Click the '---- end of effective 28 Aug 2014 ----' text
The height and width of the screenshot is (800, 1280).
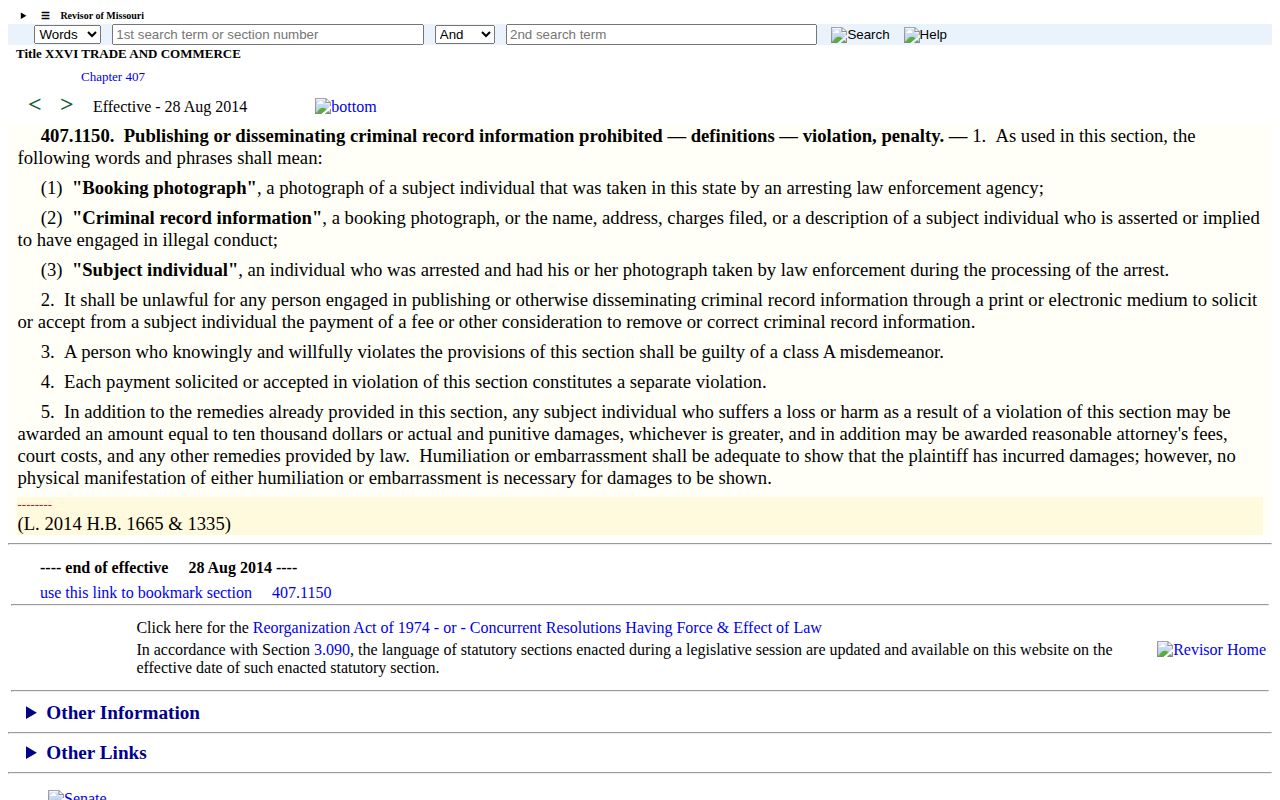pyautogui.click(x=169, y=568)
